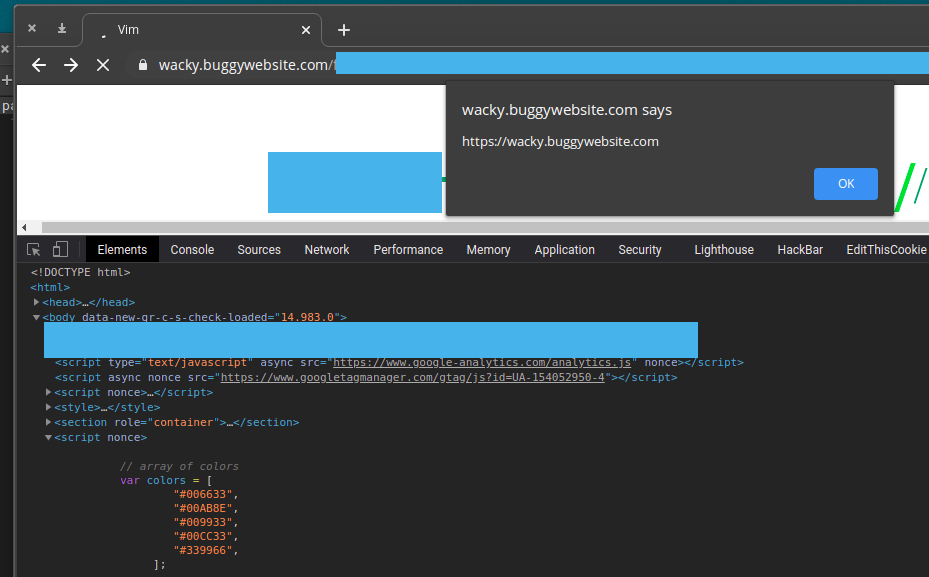Click the page horizontal scrollbar track

click(485, 227)
